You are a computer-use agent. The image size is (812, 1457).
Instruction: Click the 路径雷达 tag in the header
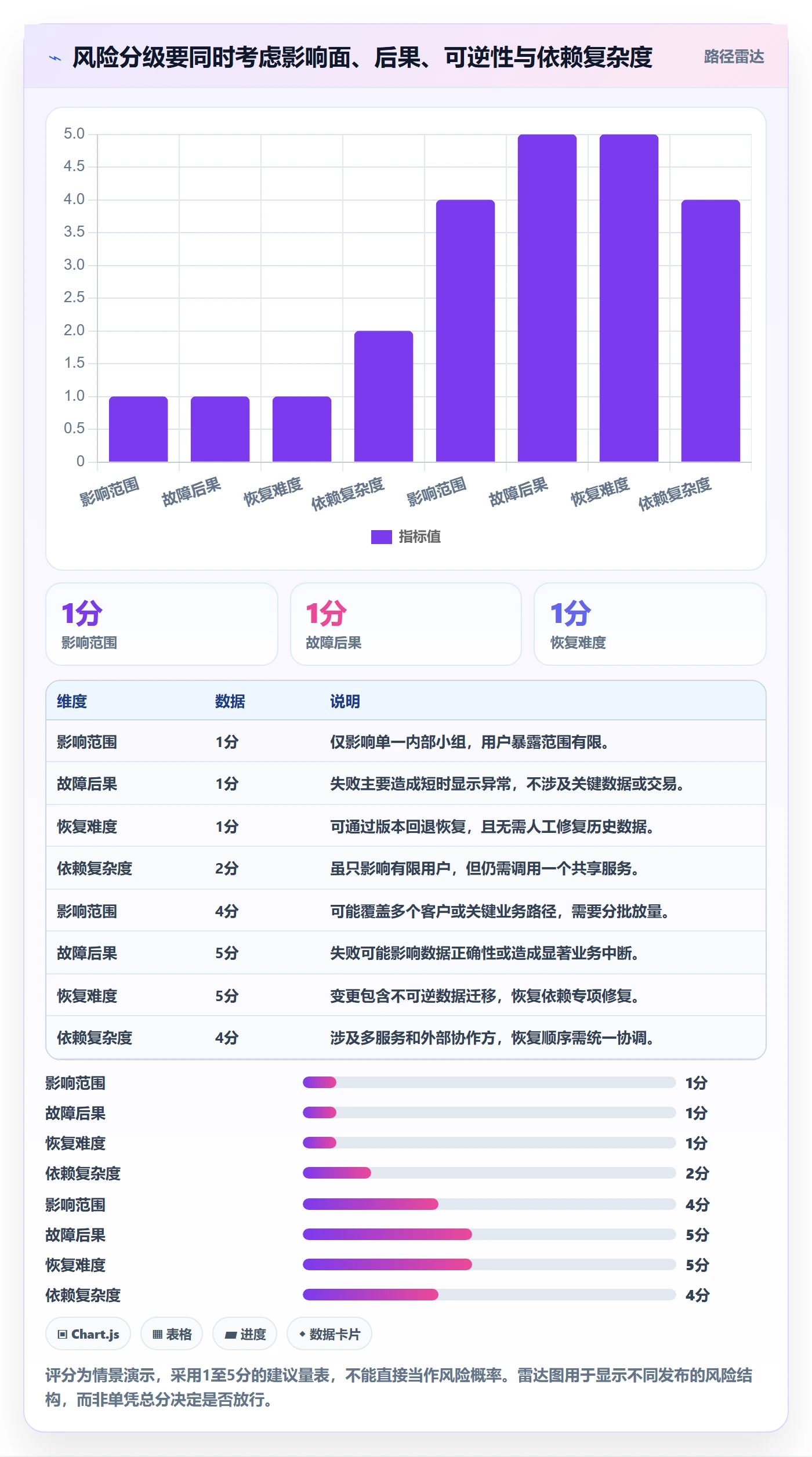tap(734, 57)
